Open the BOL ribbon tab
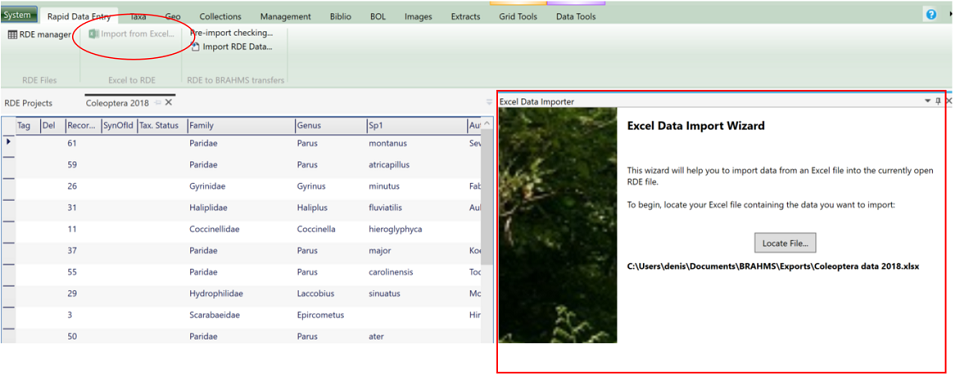The height and width of the screenshot is (380, 960). (378, 17)
